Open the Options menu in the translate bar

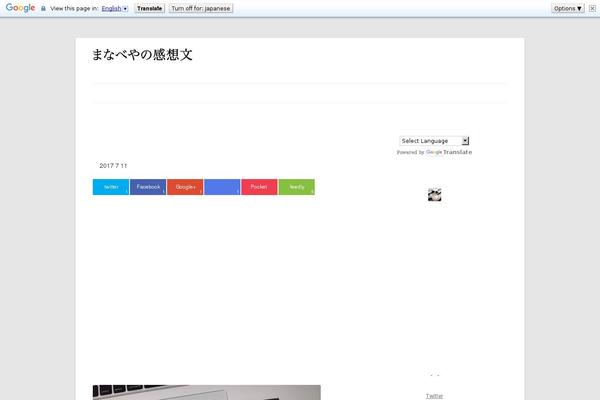pyautogui.click(x=568, y=8)
